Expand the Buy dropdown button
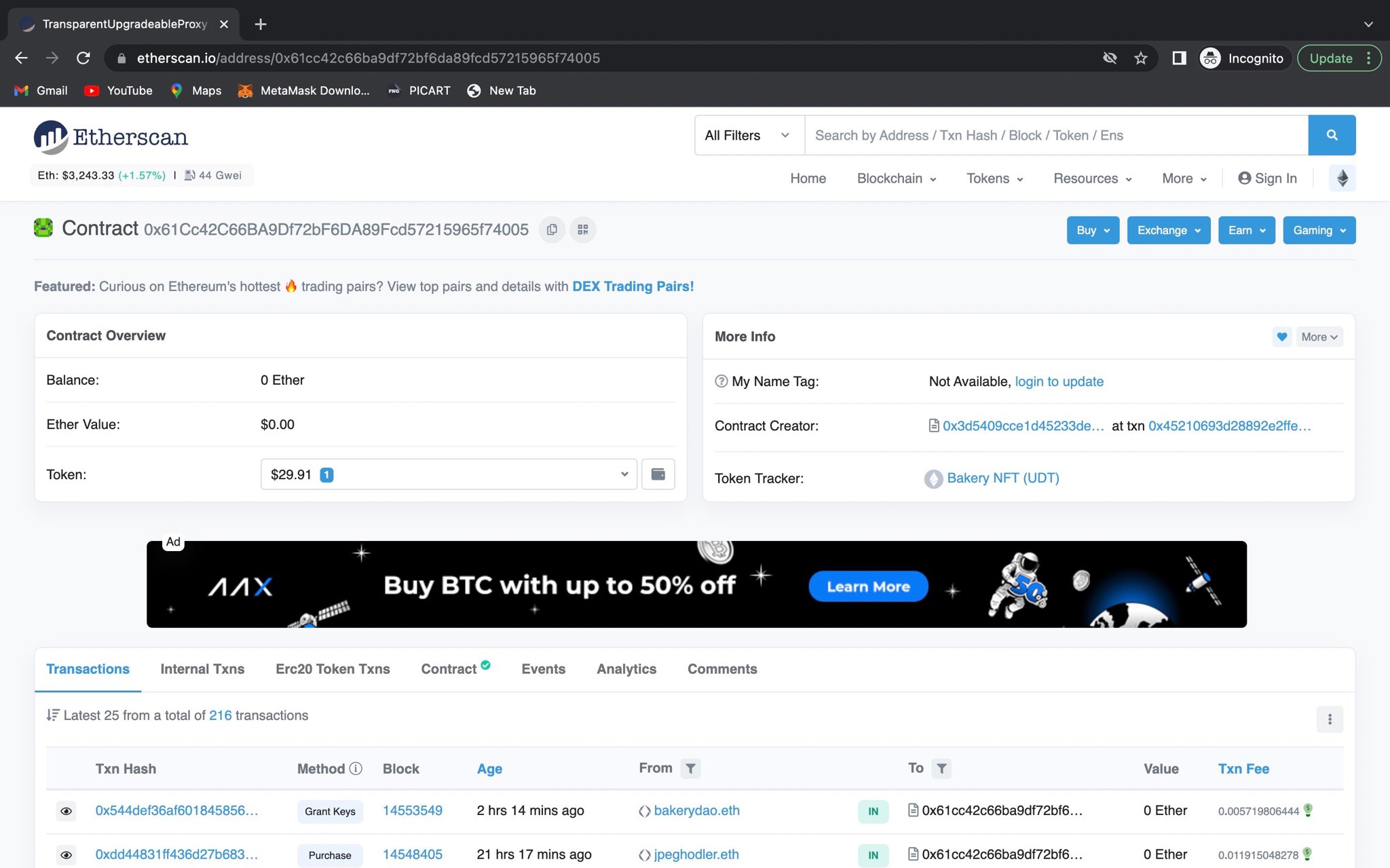The image size is (1390, 868). (x=1092, y=230)
